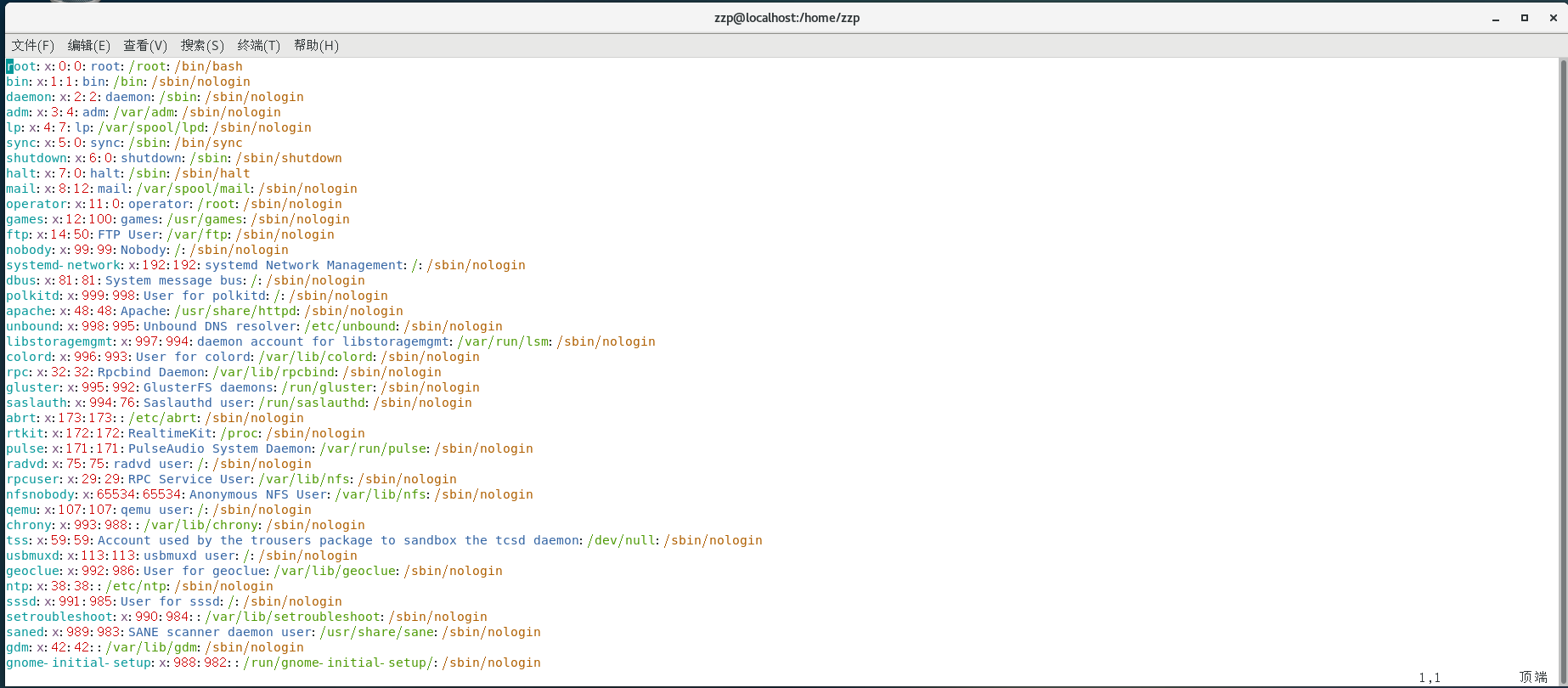Open the 查看(V) menu
This screenshot has width=1568, height=688.
[x=145, y=45]
